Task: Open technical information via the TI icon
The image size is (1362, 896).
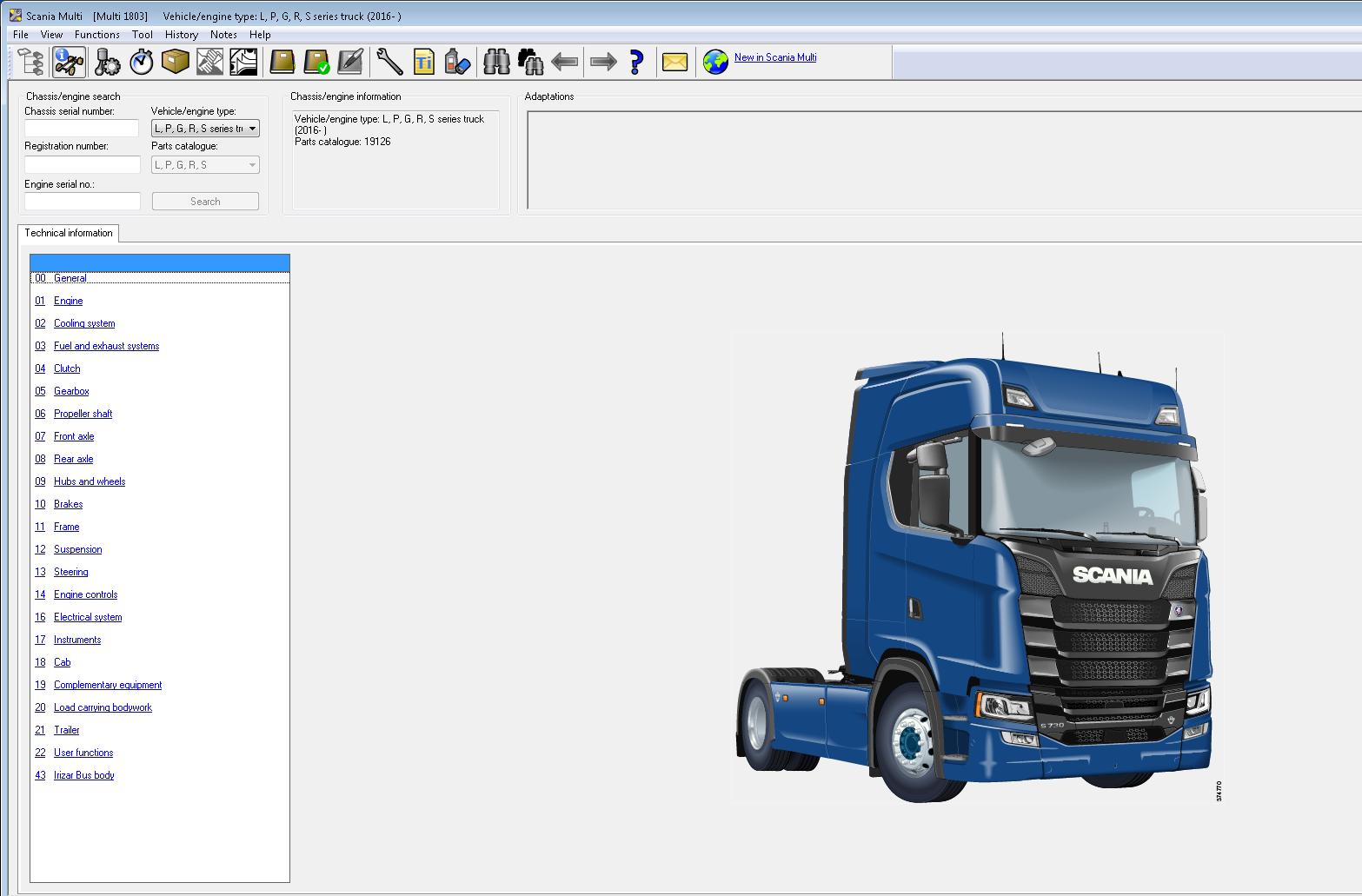Action: tap(423, 62)
